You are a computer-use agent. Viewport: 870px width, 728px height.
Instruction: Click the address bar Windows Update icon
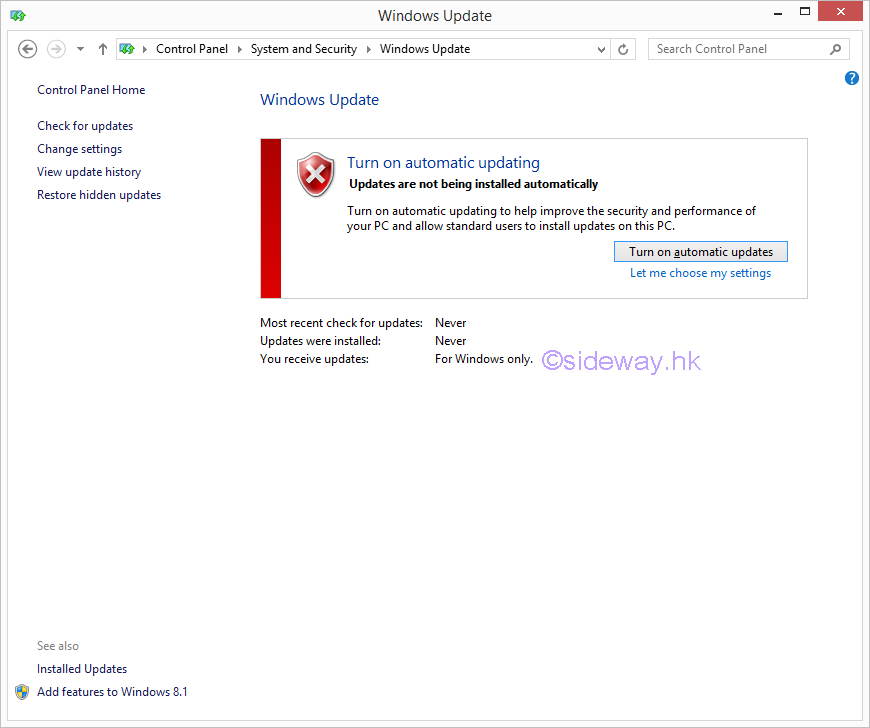(127, 49)
